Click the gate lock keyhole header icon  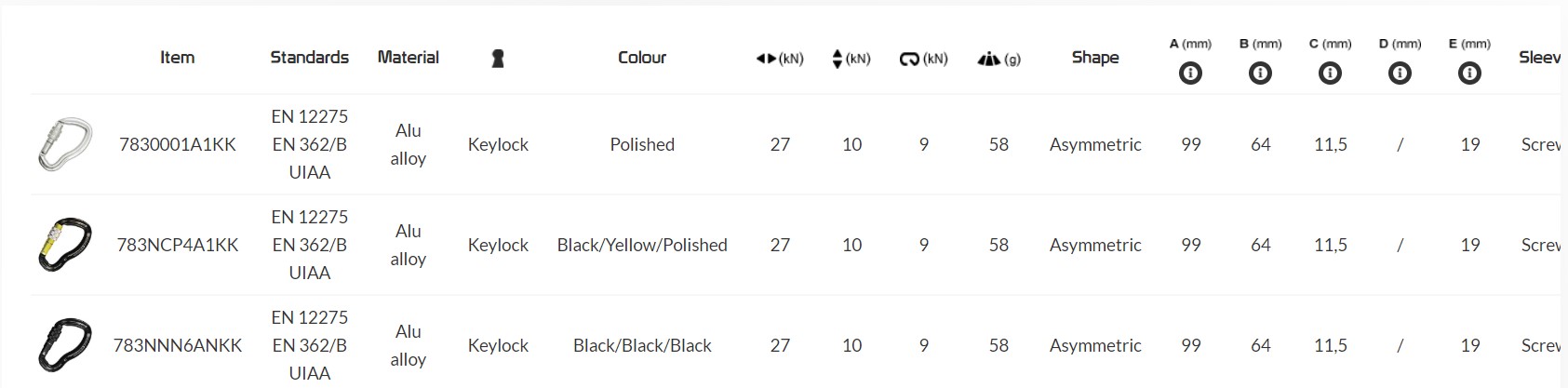498,59
